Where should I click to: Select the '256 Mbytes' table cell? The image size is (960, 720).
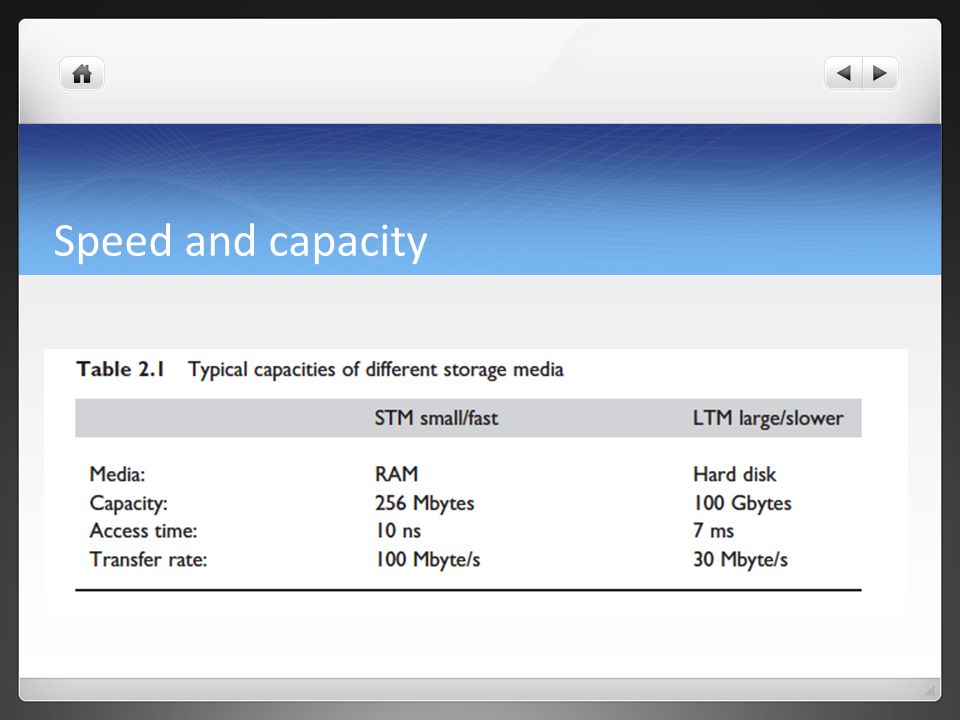click(424, 503)
